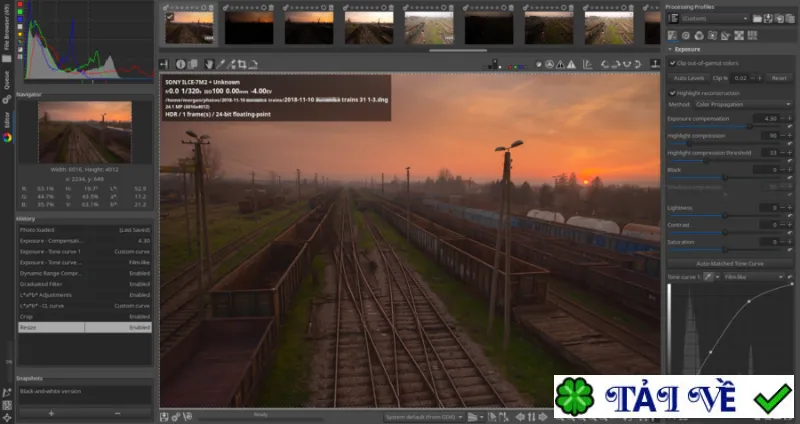Pick the white balance eyedropper tool
The height and width of the screenshot is (424, 800).
tap(220, 64)
